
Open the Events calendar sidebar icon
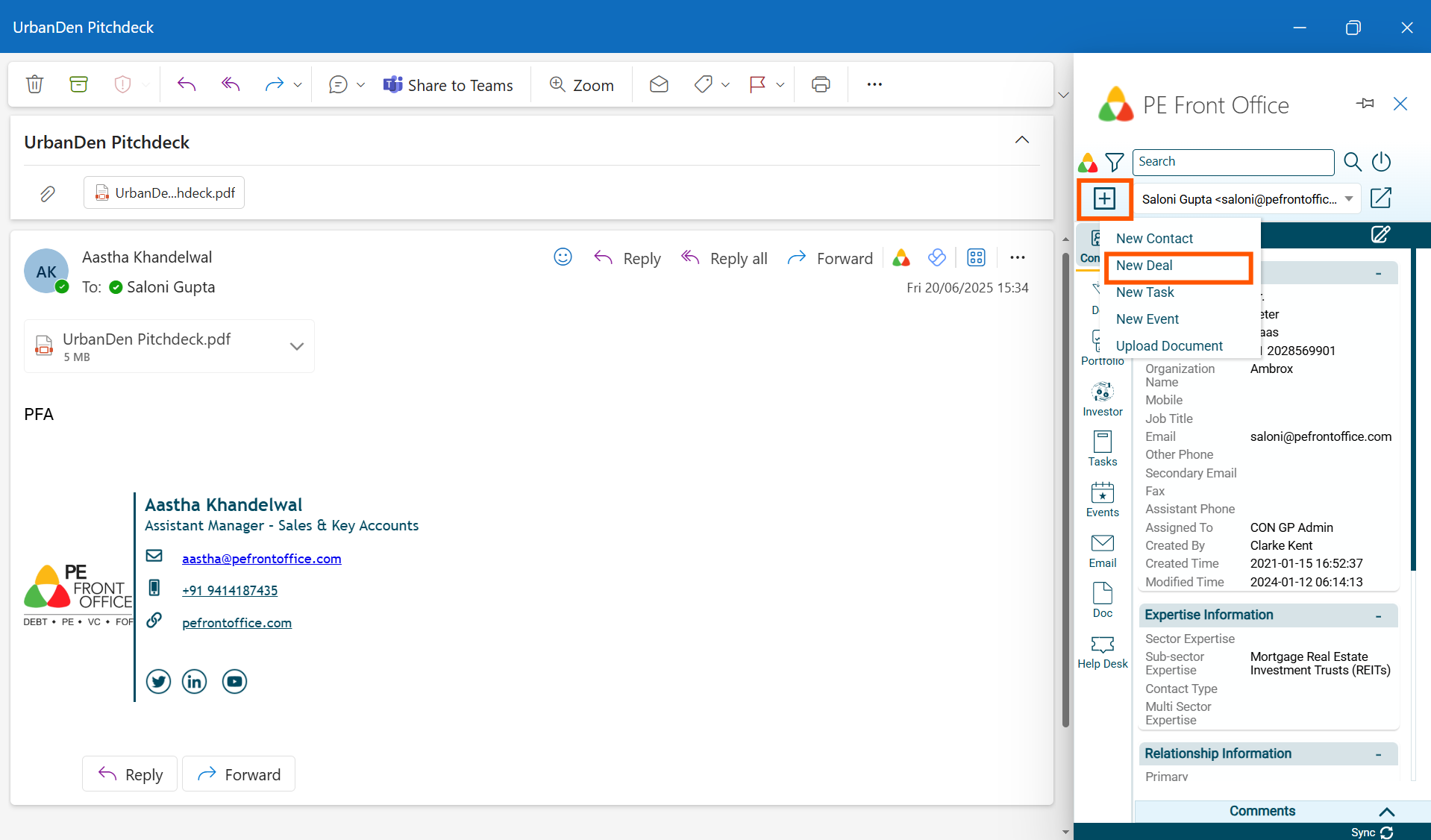coord(1102,499)
